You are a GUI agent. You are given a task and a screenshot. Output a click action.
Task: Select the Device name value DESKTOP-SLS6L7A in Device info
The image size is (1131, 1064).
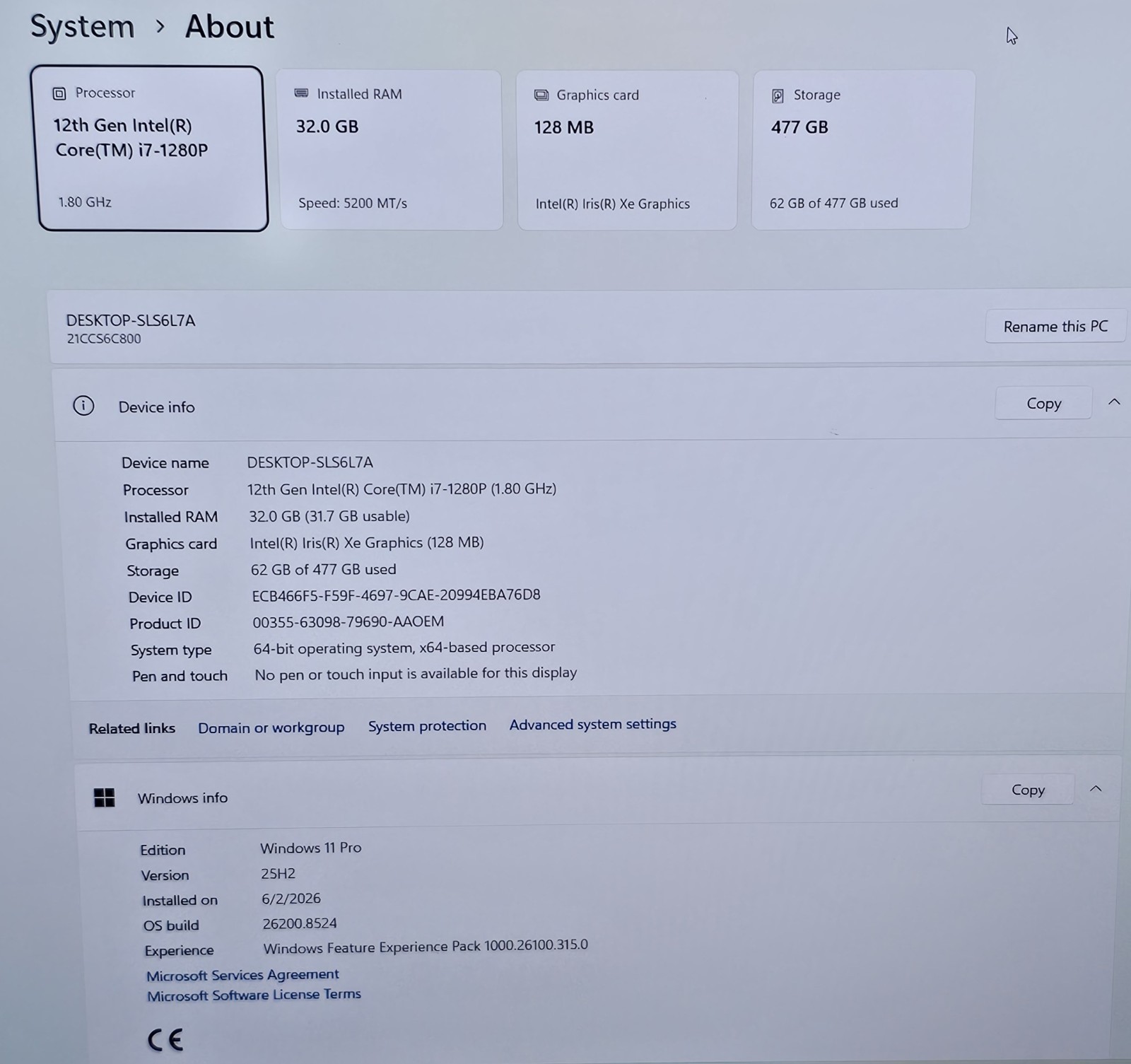[310, 462]
